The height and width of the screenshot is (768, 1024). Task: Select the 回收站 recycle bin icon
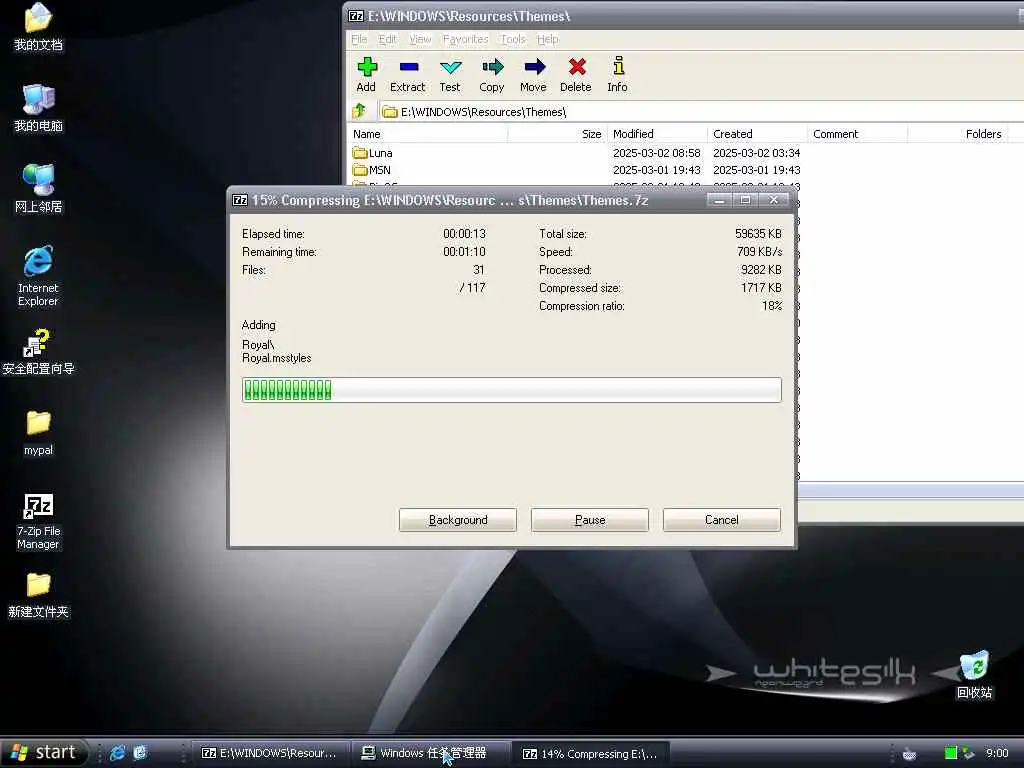pos(974,675)
